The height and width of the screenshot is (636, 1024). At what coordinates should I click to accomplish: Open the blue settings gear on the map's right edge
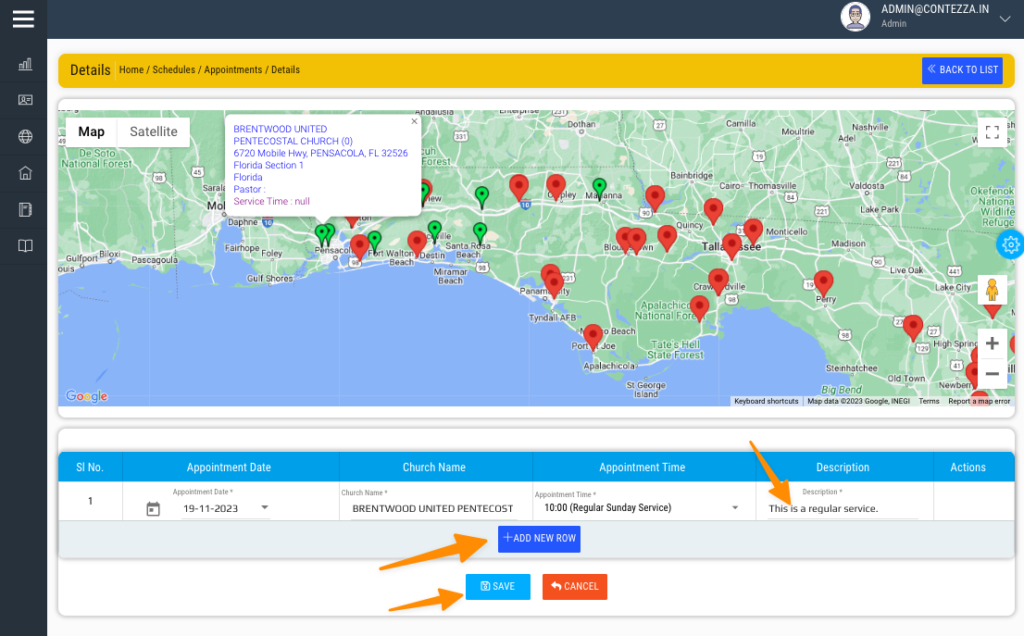tap(1010, 245)
